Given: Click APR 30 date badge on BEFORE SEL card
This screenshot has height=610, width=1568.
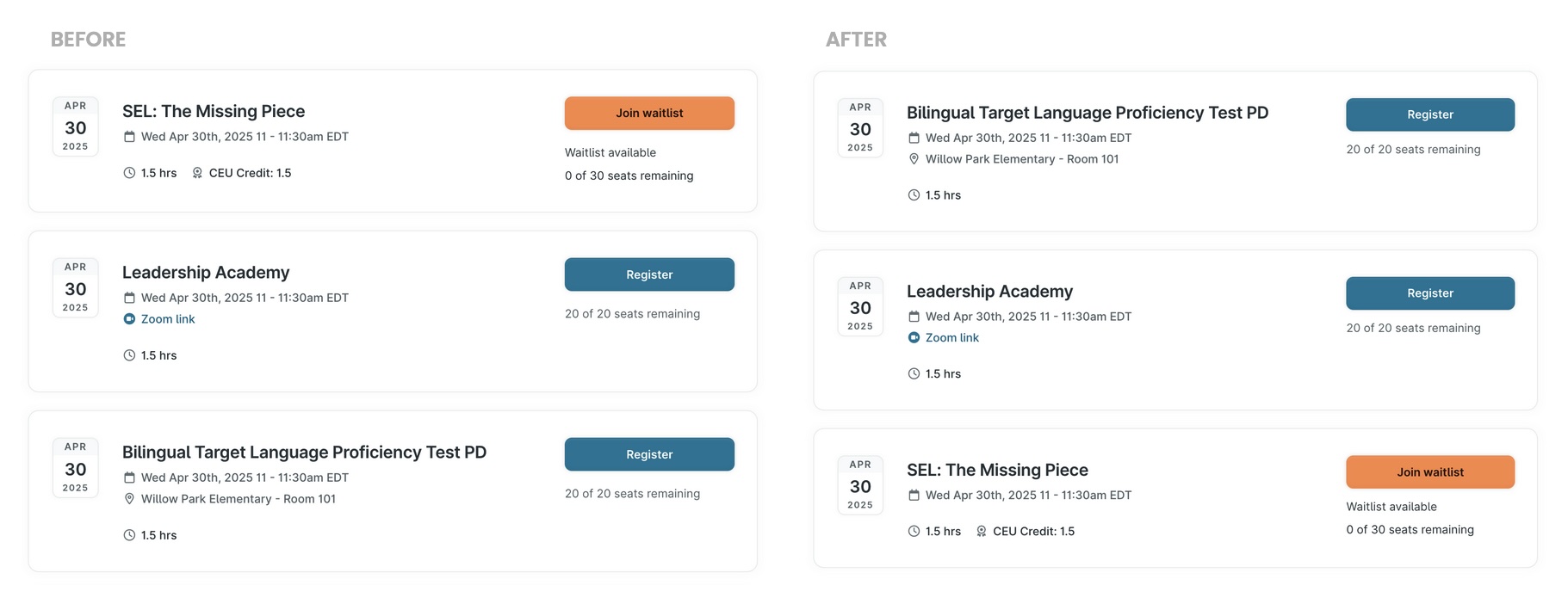Looking at the screenshot, I should coord(76,126).
